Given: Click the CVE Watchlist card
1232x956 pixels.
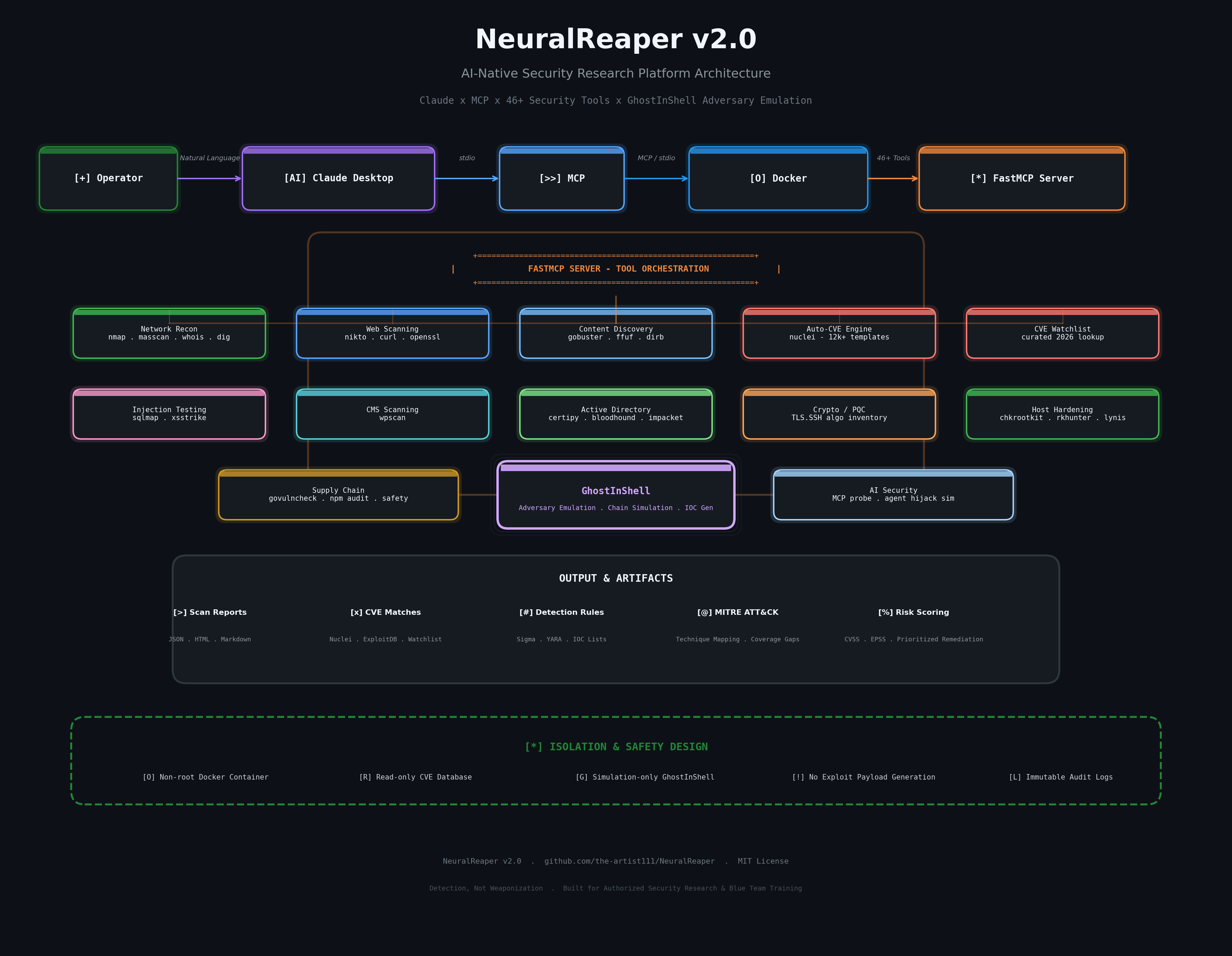Looking at the screenshot, I should (1062, 333).
